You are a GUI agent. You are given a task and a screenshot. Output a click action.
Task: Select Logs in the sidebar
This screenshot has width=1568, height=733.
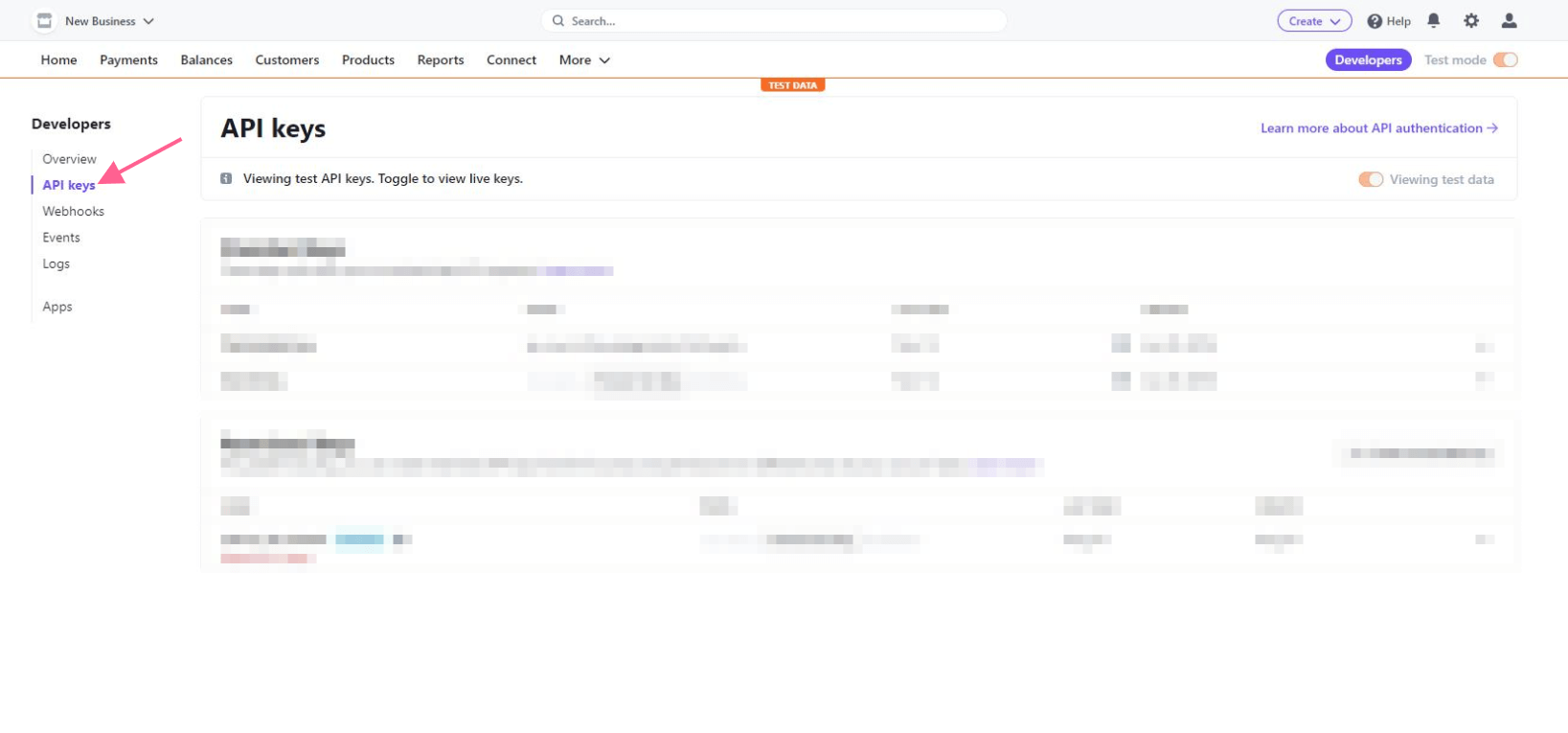56,263
